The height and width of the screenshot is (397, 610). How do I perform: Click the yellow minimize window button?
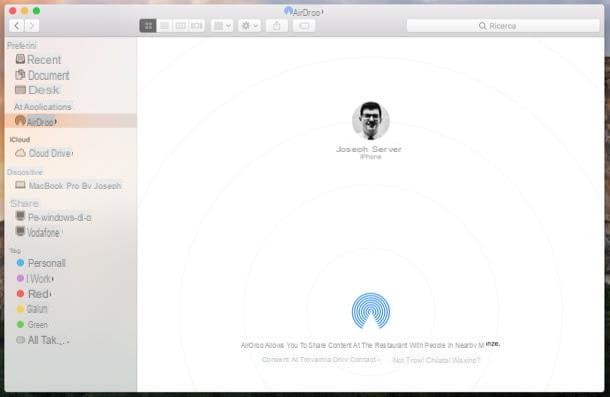pyautogui.click(x=25, y=11)
